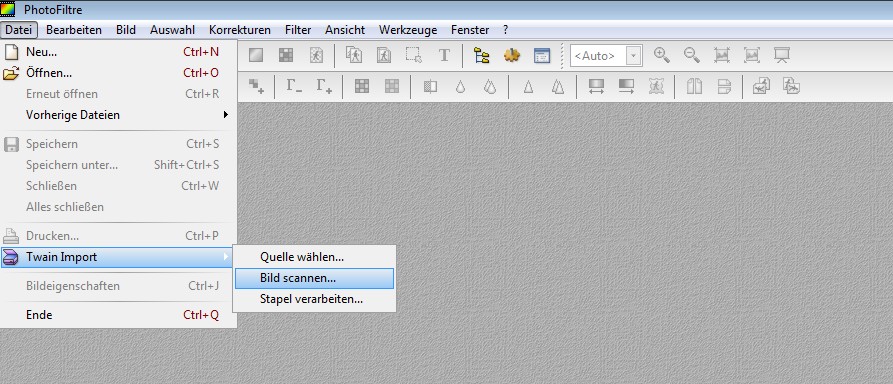Click the horizontal flip icon

[694, 87]
